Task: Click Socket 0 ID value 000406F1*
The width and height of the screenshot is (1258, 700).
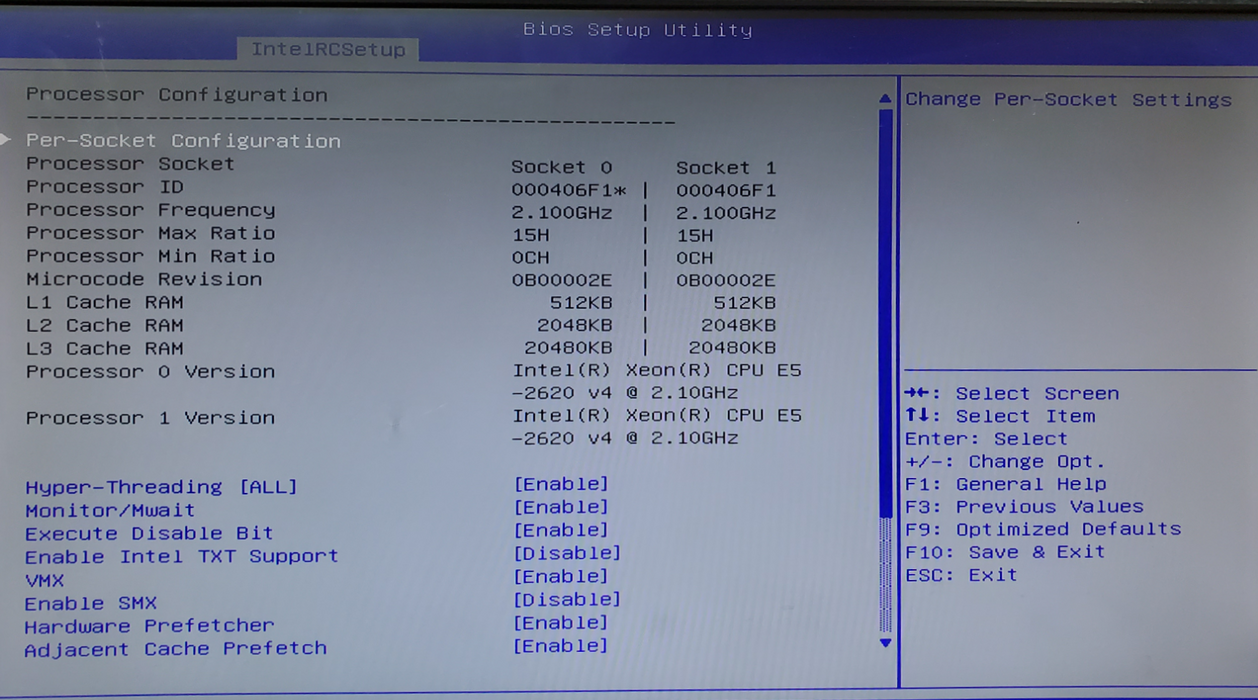Action: coord(569,190)
